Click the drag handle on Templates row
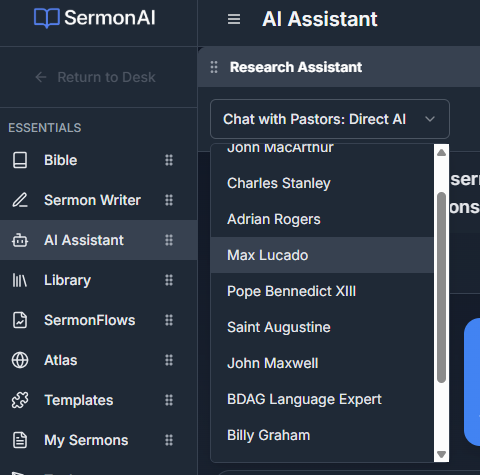480x475 pixels. 169,400
